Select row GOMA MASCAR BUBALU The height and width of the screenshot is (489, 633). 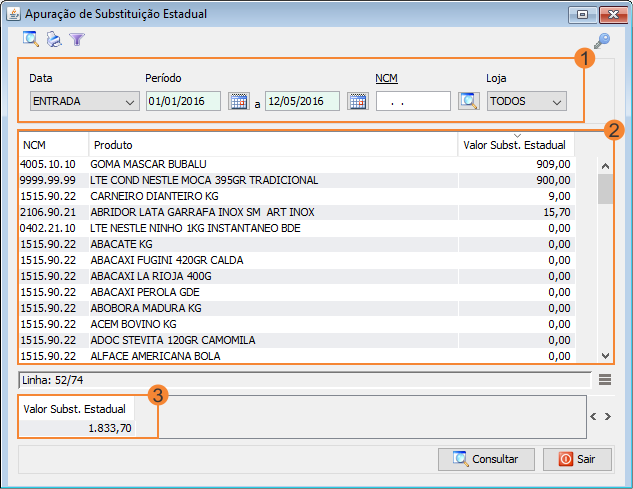[x=297, y=164]
